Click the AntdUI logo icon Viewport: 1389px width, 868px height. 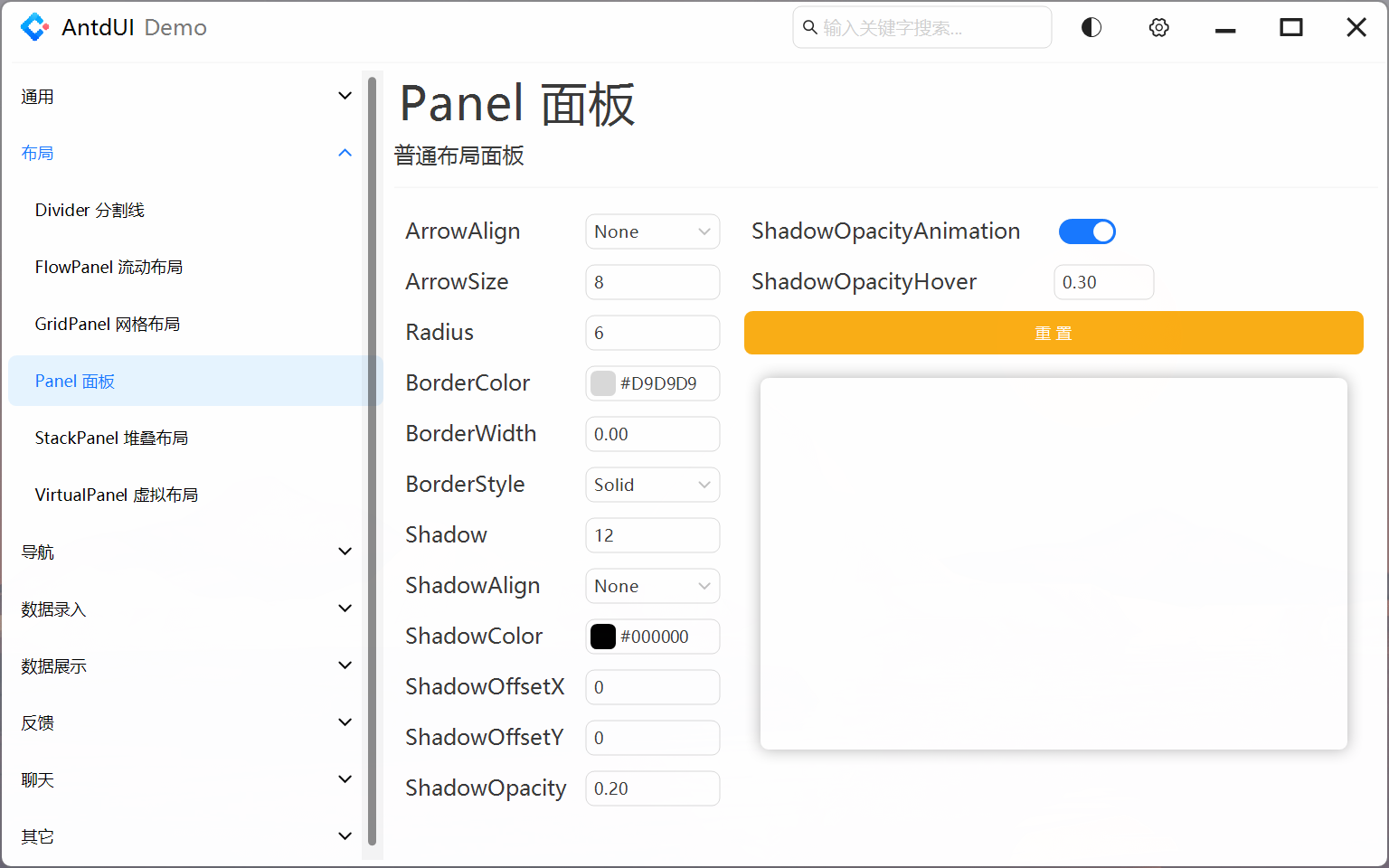tap(34, 27)
